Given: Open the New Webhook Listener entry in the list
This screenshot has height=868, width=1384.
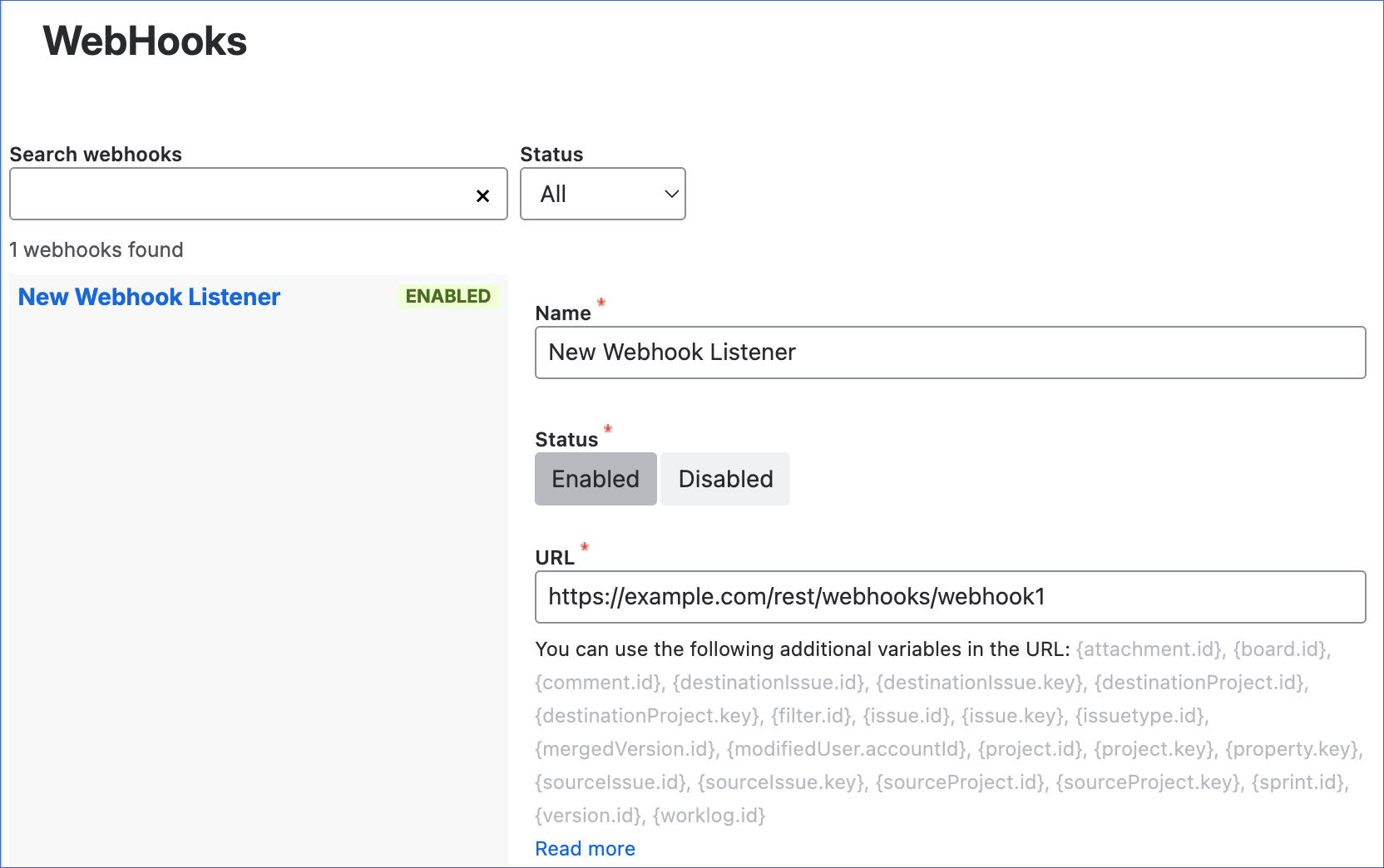Looking at the screenshot, I should [x=150, y=297].
